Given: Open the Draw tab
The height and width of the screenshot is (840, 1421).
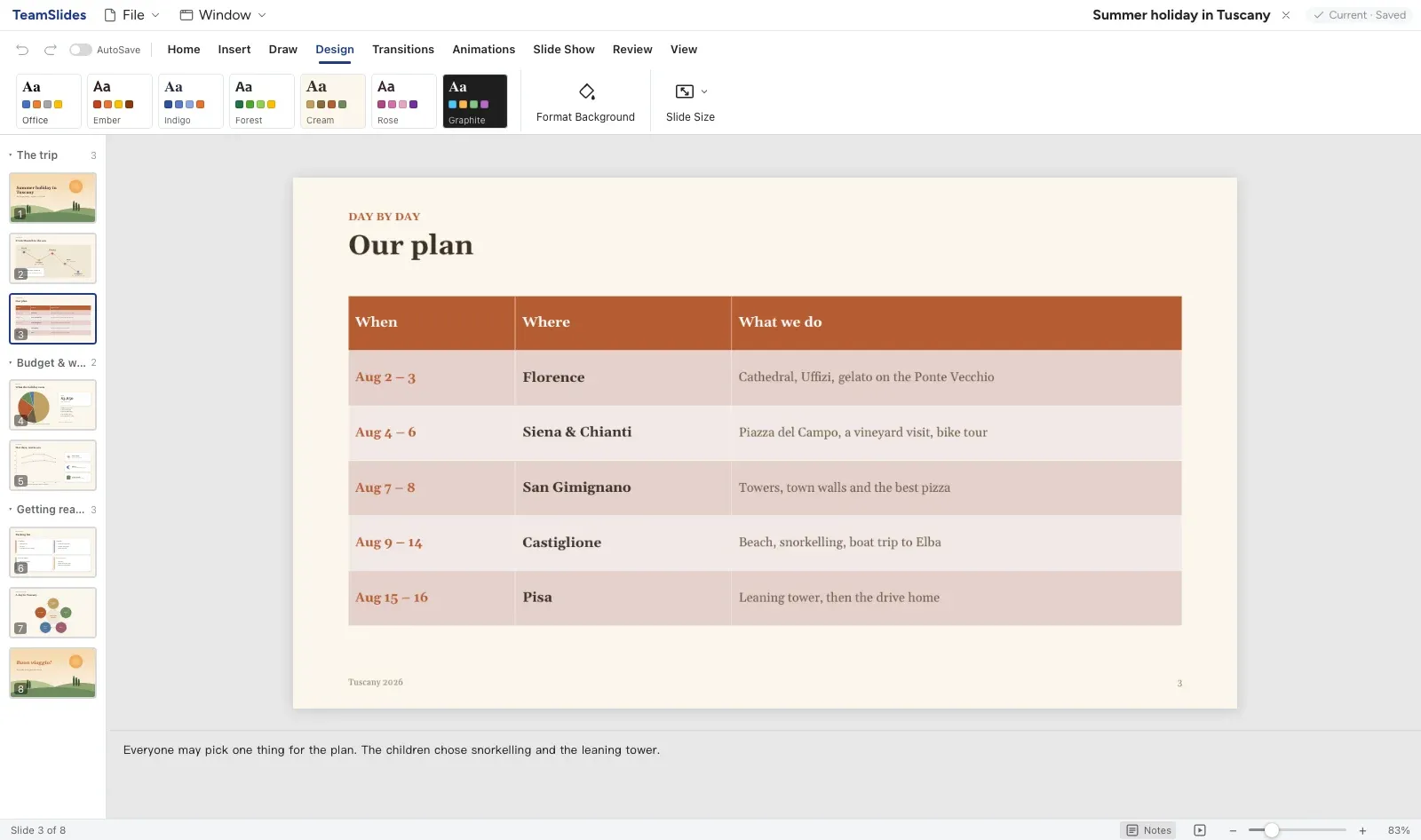Looking at the screenshot, I should (283, 50).
